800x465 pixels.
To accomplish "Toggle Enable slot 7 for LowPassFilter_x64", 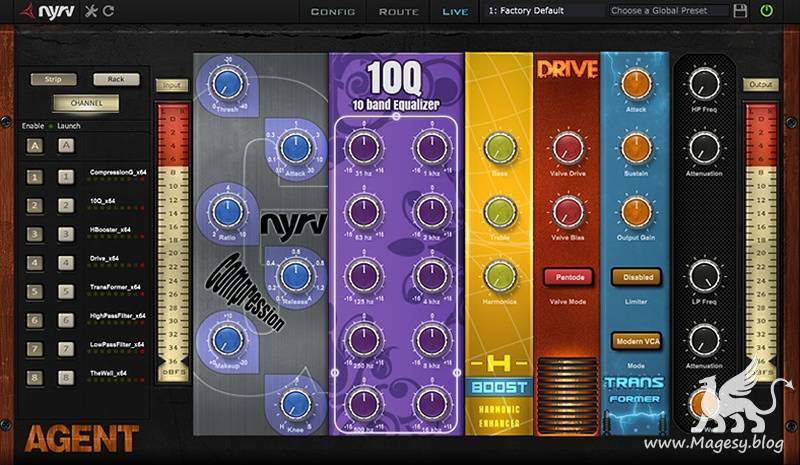I will click(x=35, y=349).
